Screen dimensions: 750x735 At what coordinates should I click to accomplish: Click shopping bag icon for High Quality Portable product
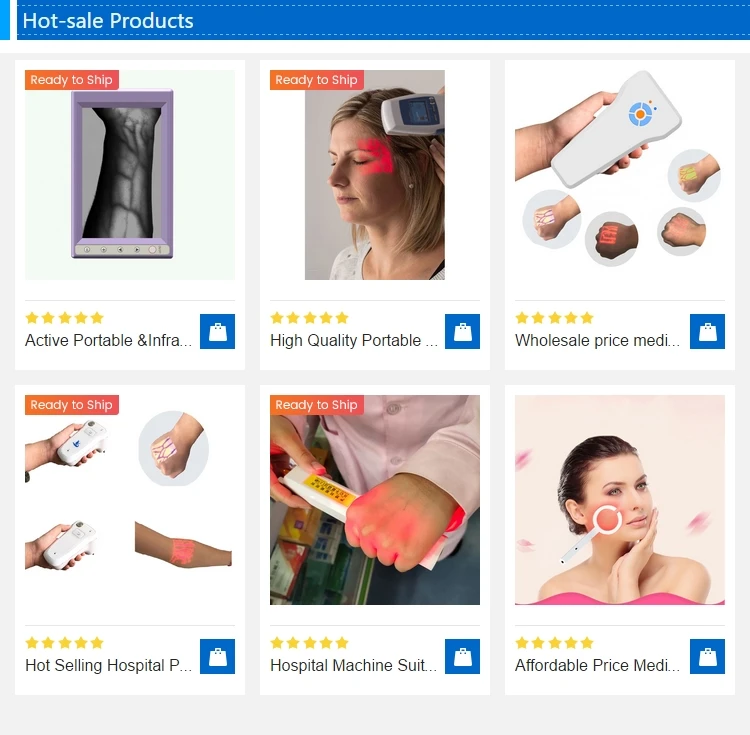tap(462, 331)
